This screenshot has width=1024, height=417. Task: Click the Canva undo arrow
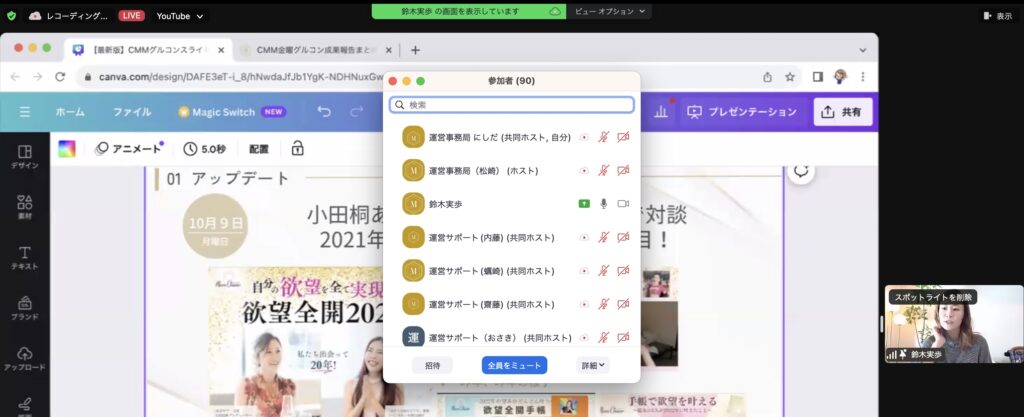pos(324,112)
